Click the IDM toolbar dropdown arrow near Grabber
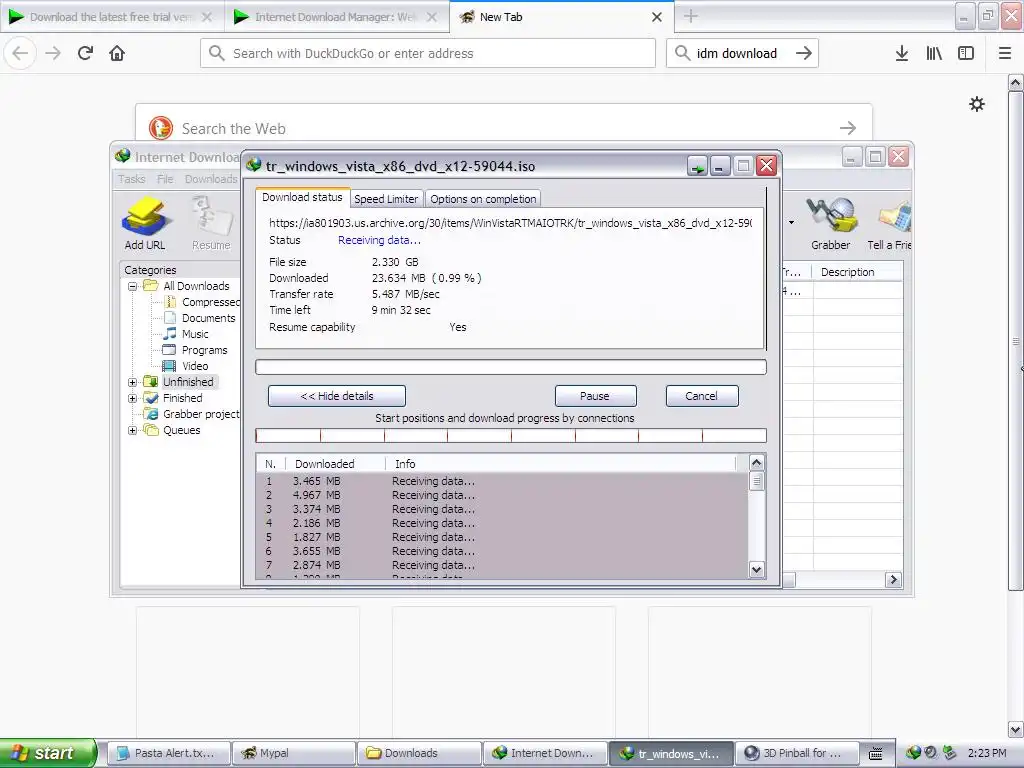This screenshot has height=768, width=1024. coord(792,223)
